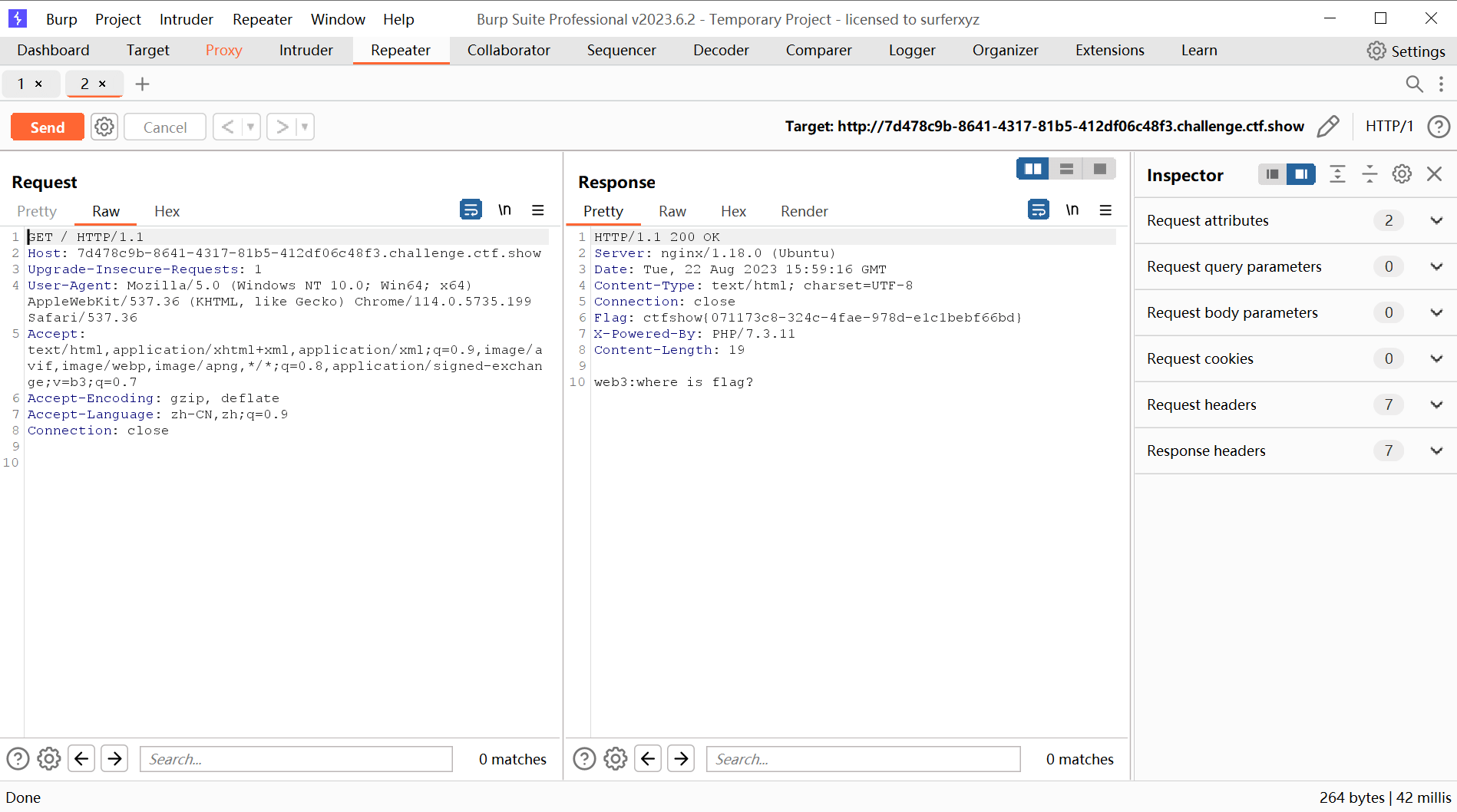Jump to previous request search match

click(x=81, y=759)
